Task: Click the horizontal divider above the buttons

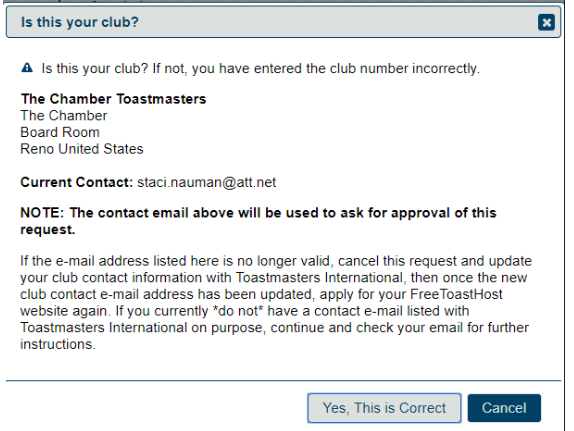Action: coord(283,380)
